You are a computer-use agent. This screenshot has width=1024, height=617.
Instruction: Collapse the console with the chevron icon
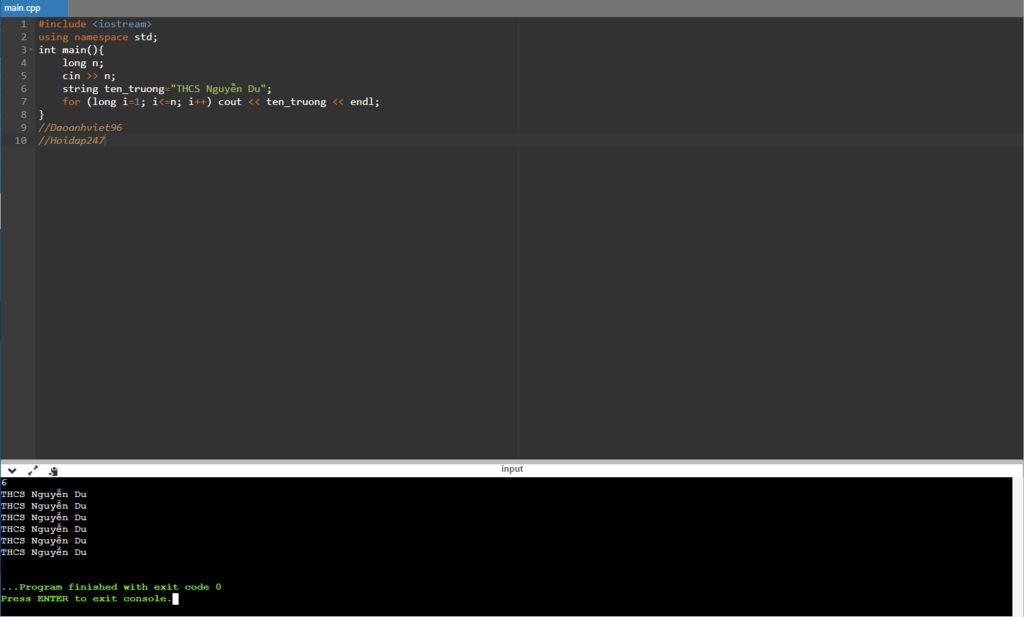(x=12, y=470)
